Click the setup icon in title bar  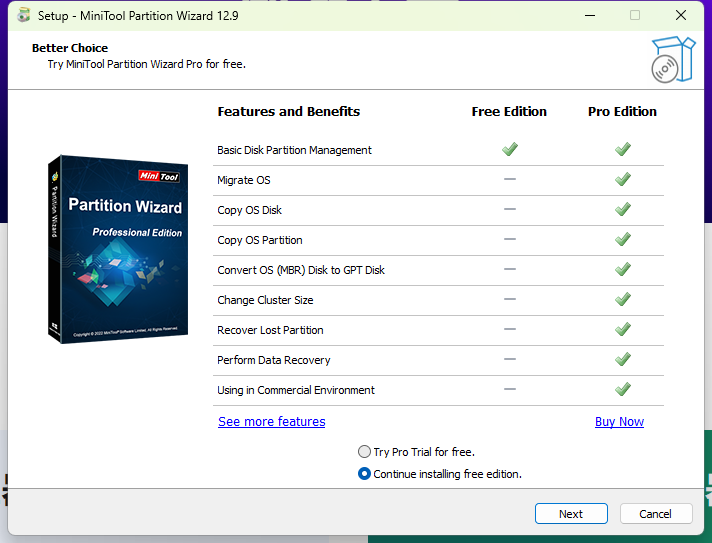[x=23, y=15]
